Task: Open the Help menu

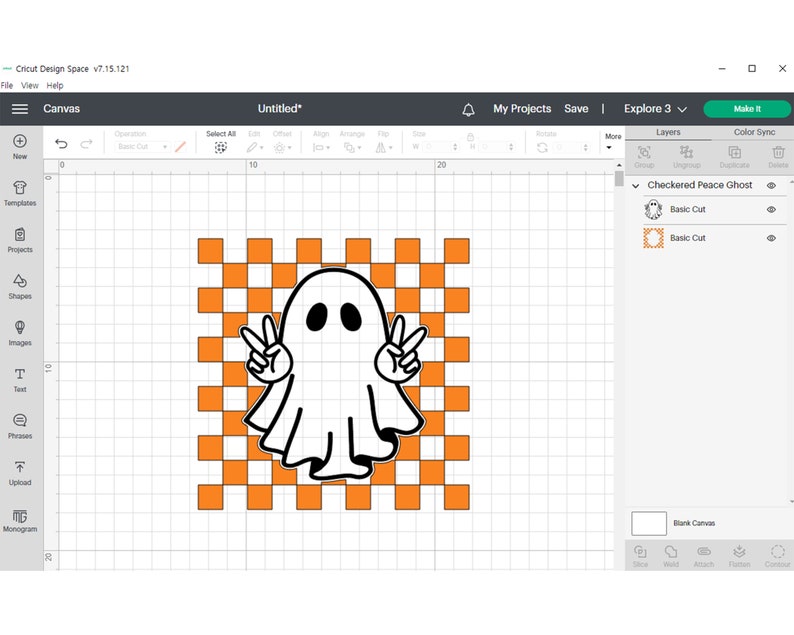Action: [x=55, y=86]
